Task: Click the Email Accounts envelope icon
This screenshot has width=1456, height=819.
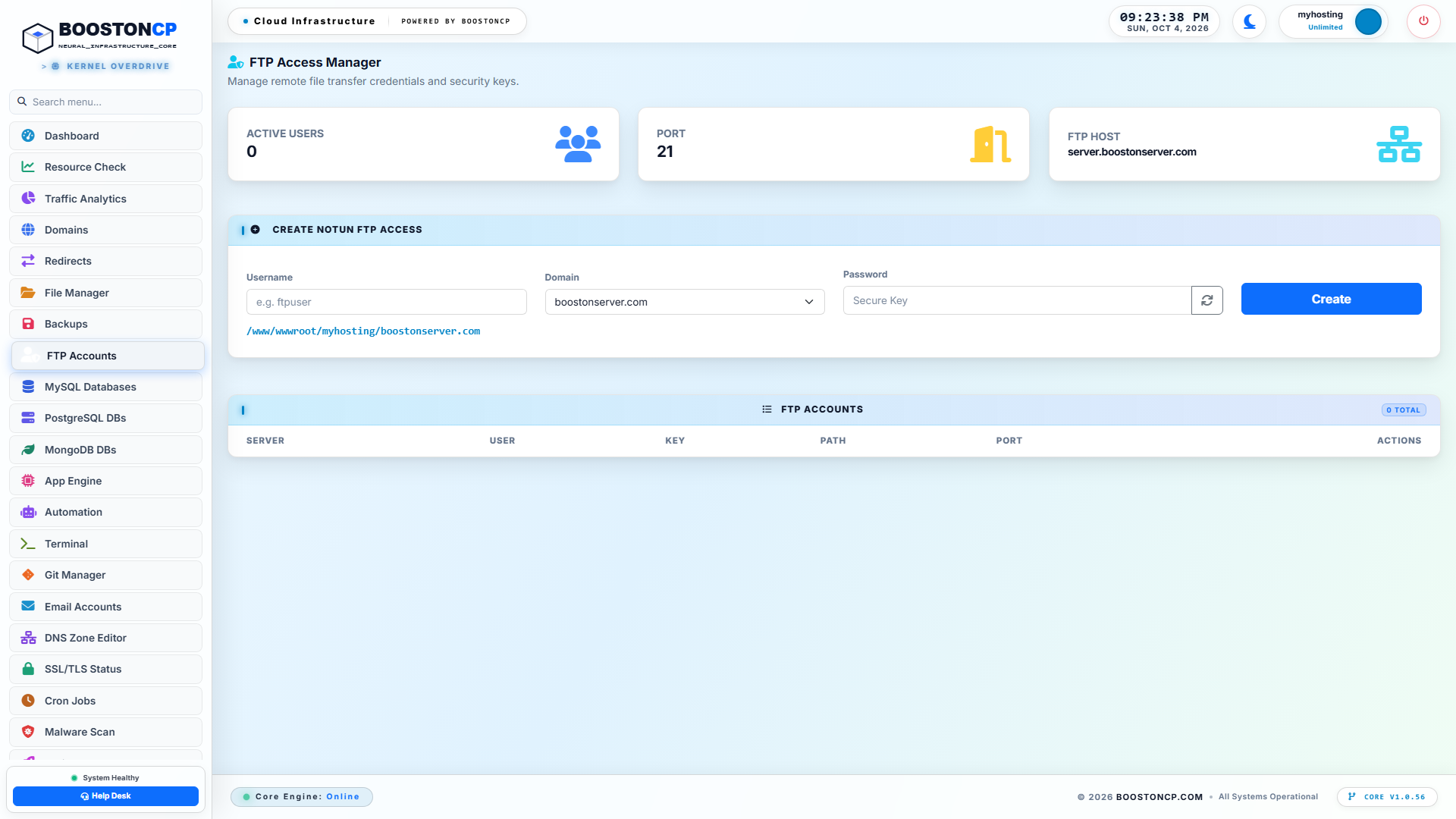Action: 28,606
